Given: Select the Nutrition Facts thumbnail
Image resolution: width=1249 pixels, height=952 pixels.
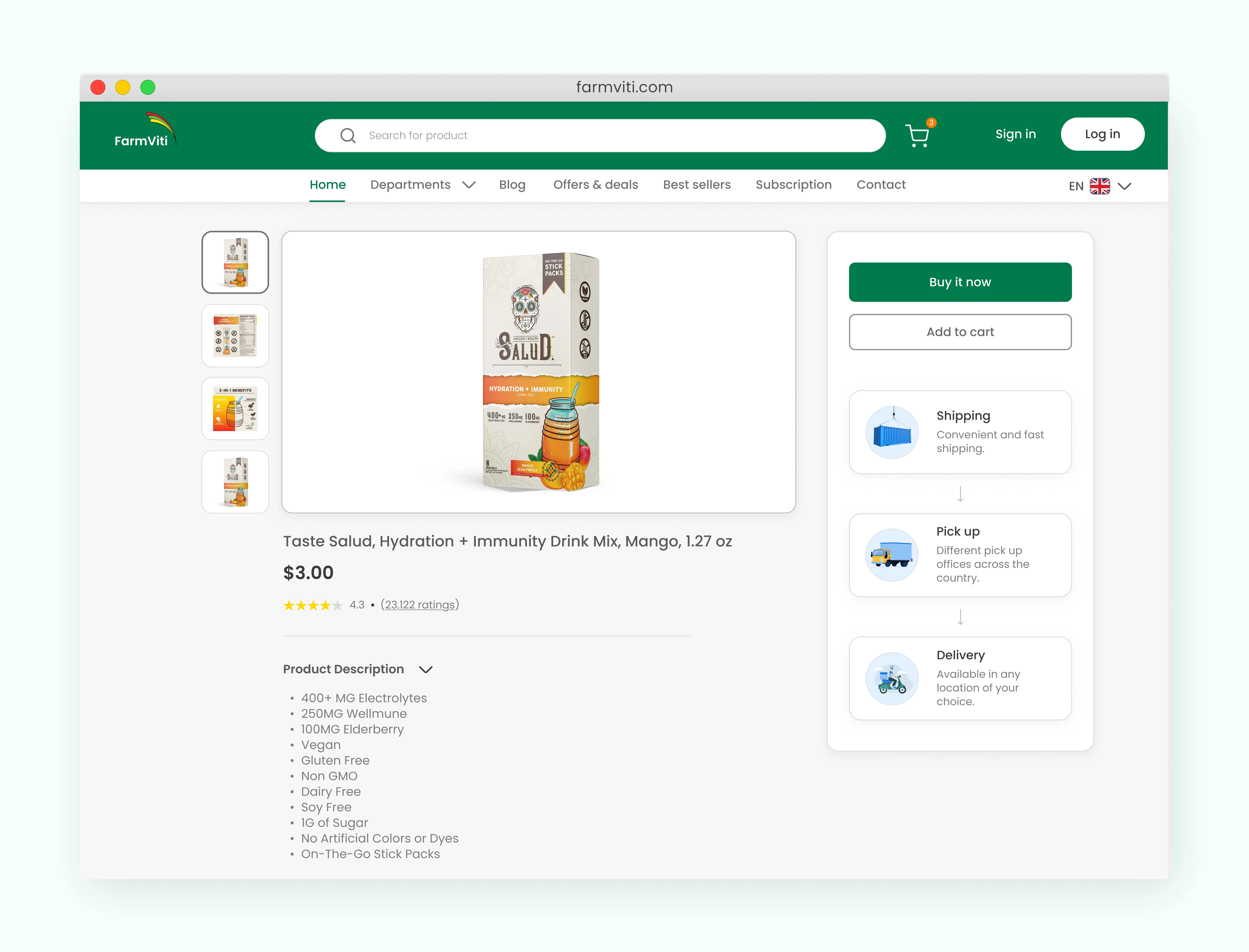Looking at the screenshot, I should pyautogui.click(x=235, y=335).
